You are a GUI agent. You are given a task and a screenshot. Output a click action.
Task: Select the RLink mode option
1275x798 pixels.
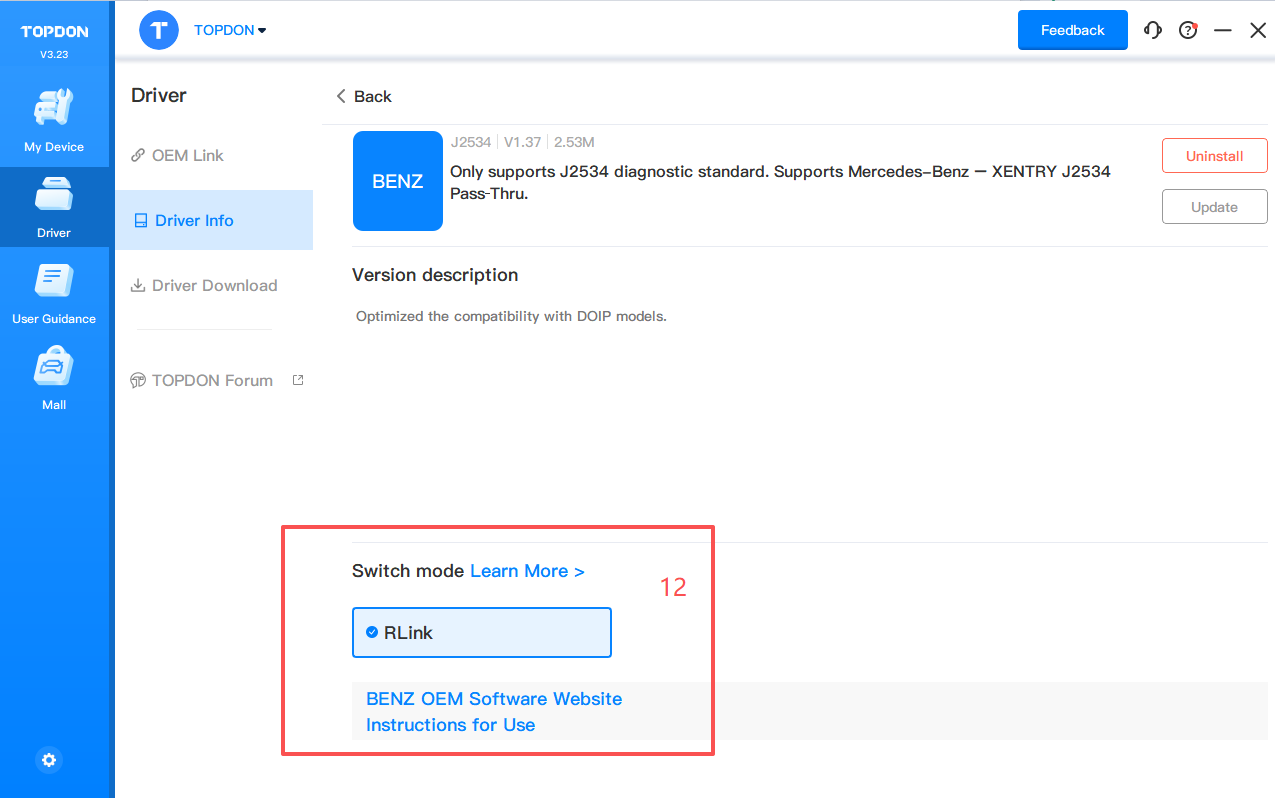tap(481, 632)
